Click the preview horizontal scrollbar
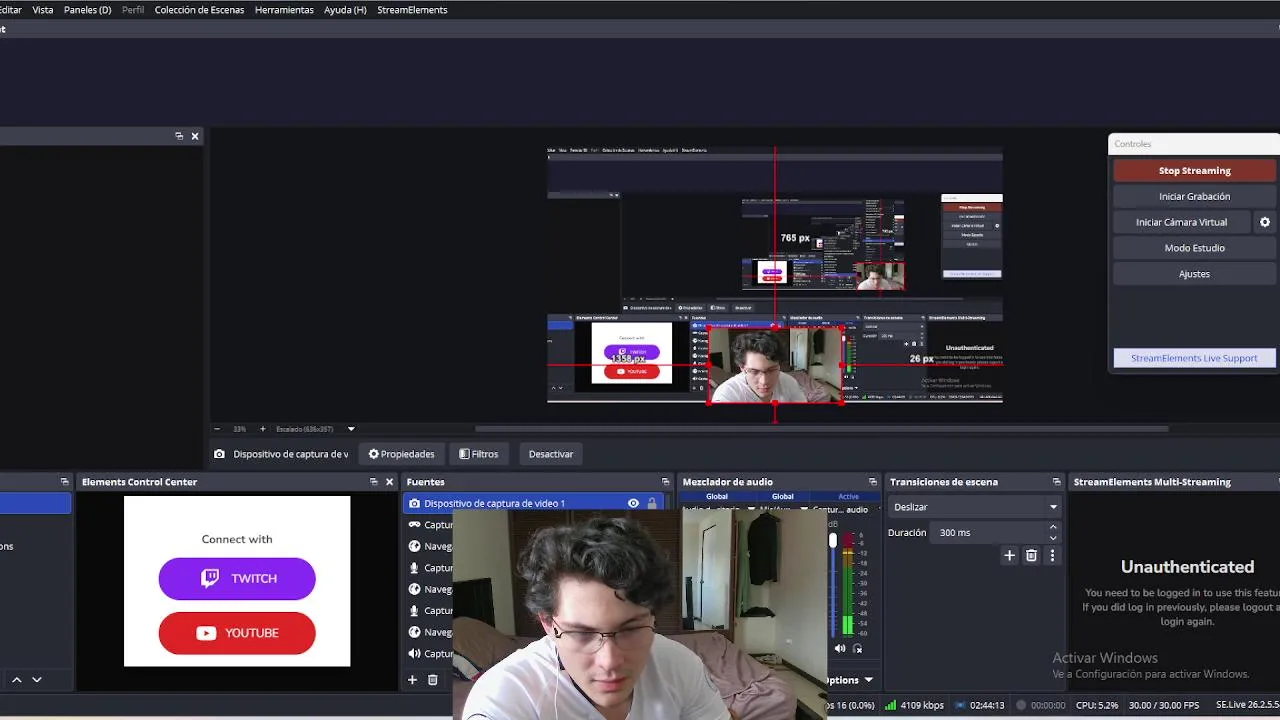 820,429
